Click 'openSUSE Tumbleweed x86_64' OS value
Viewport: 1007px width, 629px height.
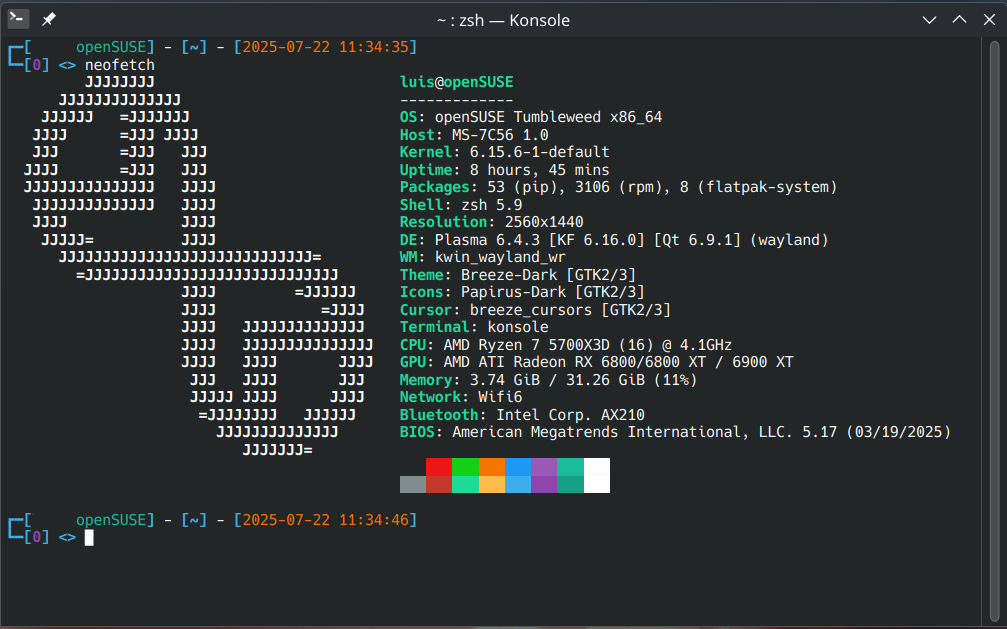pyautogui.click(x=548, y=117)
